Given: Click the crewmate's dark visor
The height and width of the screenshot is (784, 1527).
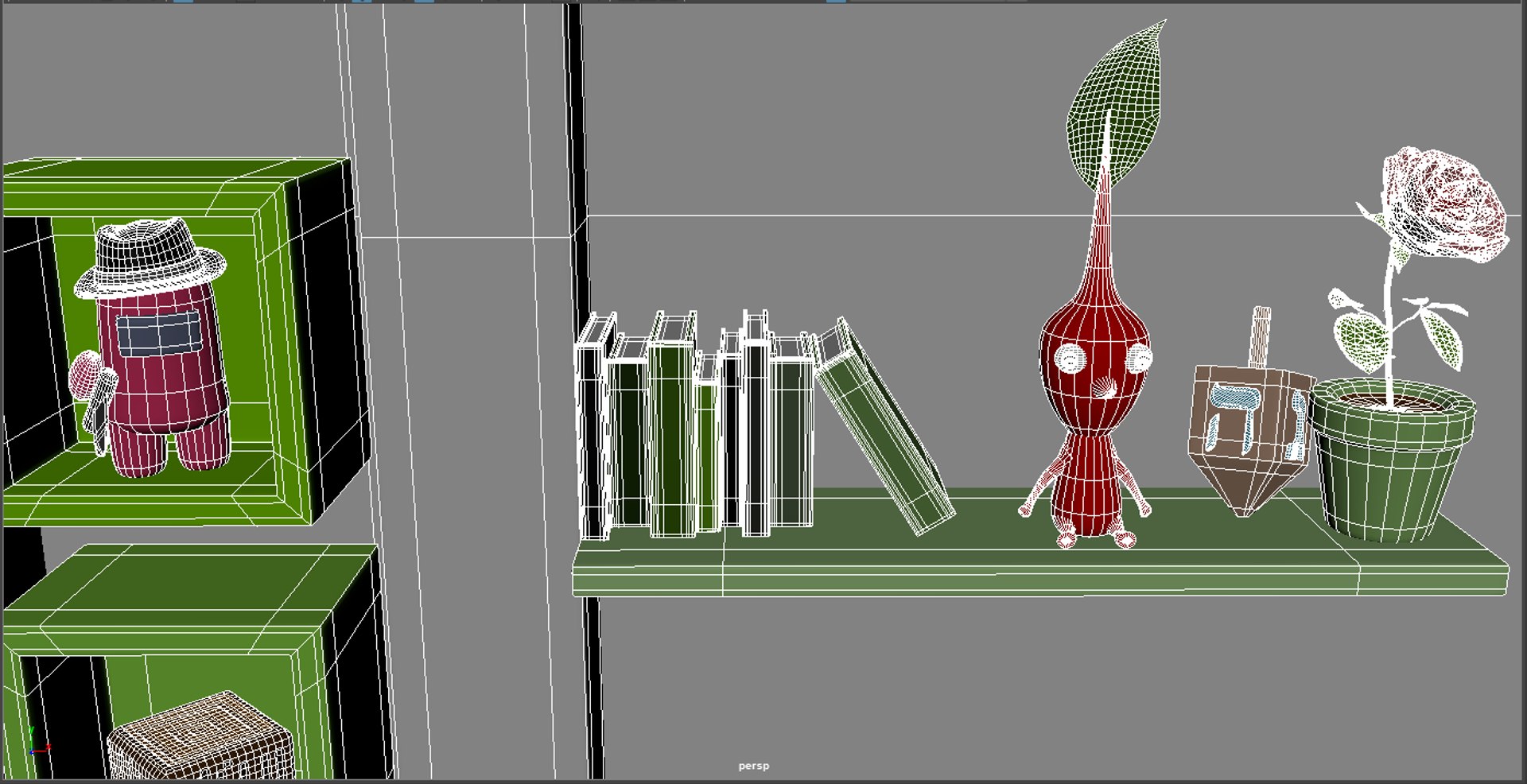Looking at the screenshot, I should [x=159, y=334].
